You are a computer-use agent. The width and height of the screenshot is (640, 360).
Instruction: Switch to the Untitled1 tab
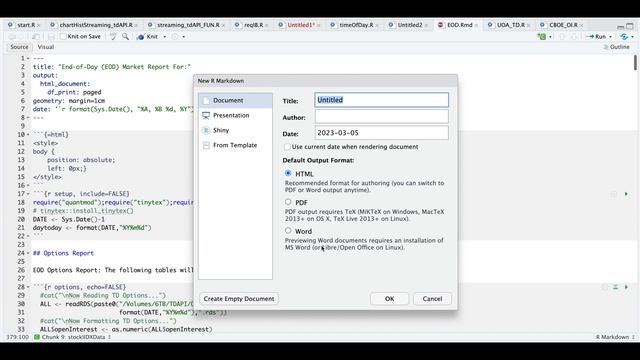pyautogui.click(x=301, y=25)
